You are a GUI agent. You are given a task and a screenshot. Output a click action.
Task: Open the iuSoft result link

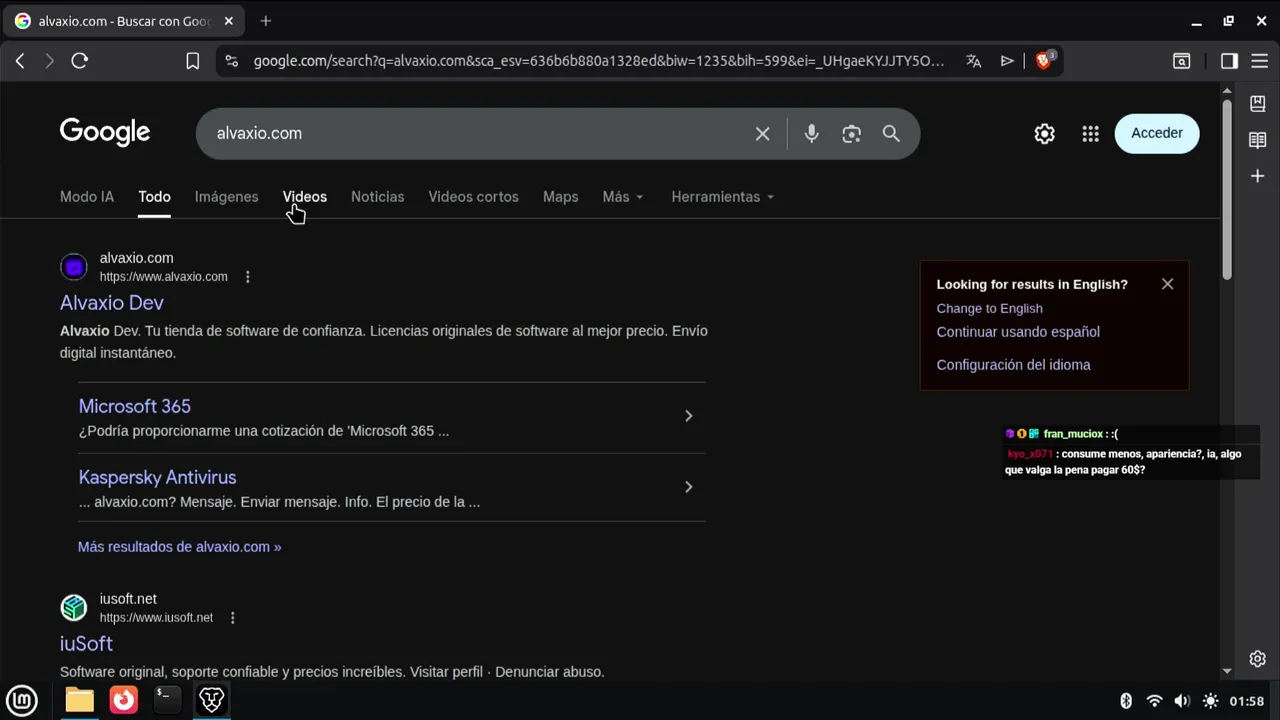click(x=86, y=644)
